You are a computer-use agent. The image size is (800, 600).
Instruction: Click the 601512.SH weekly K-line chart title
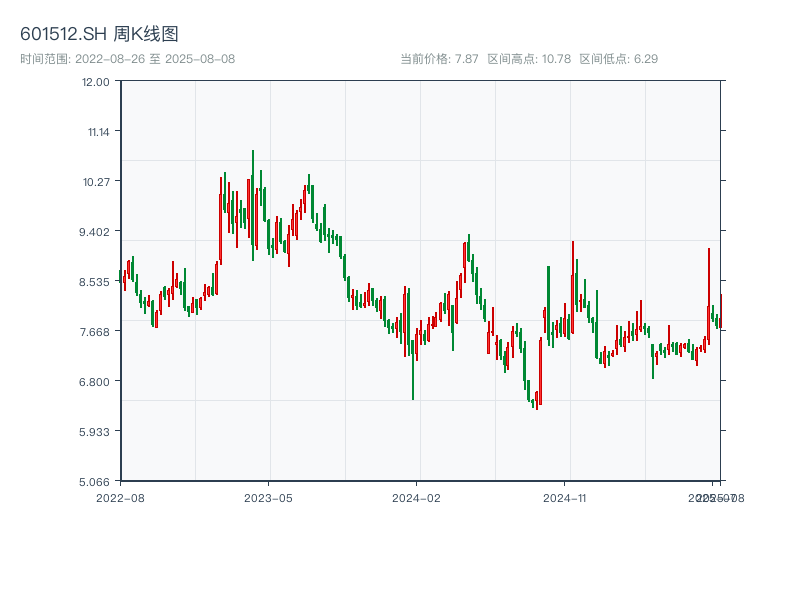(x=99, y=34)
